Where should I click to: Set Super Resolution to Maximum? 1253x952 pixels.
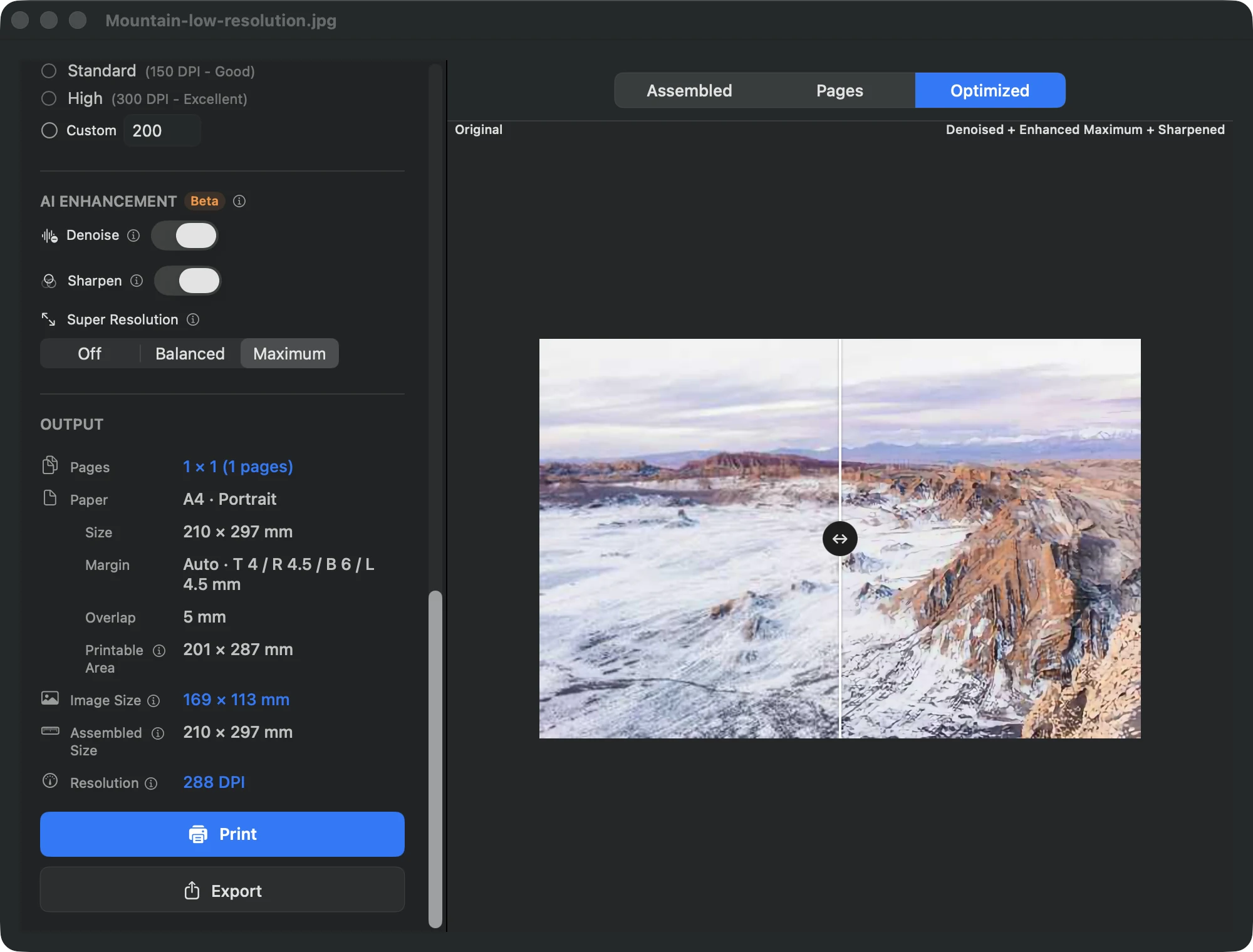[289, 354]
